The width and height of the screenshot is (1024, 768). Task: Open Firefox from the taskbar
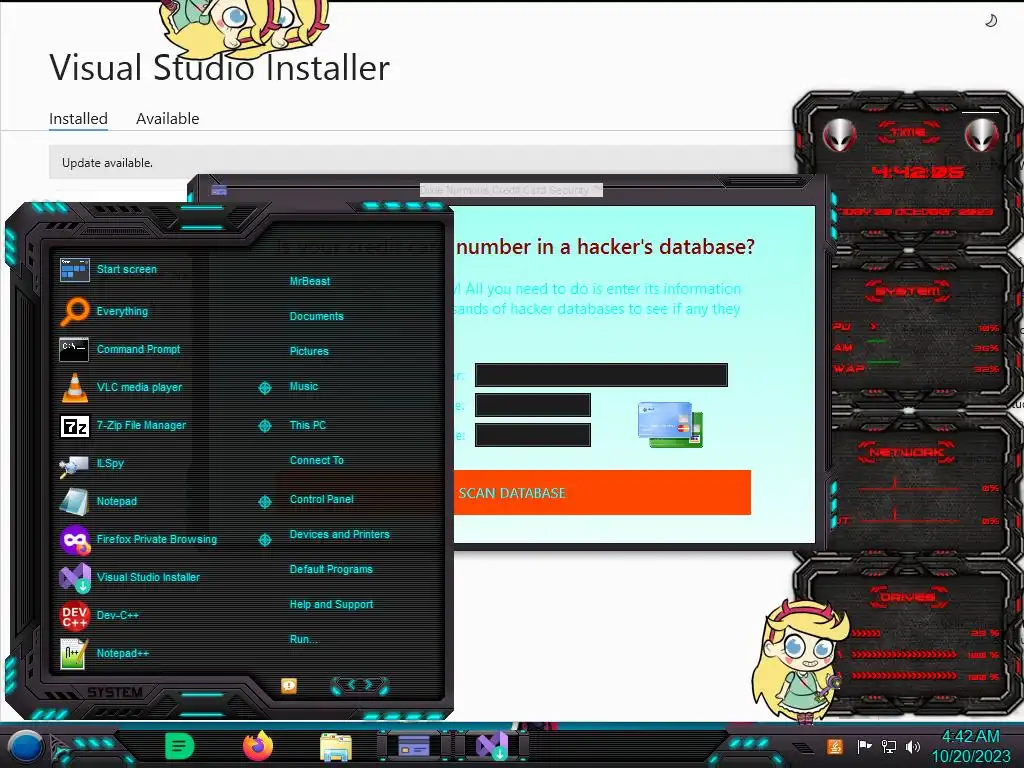point(258,746)
